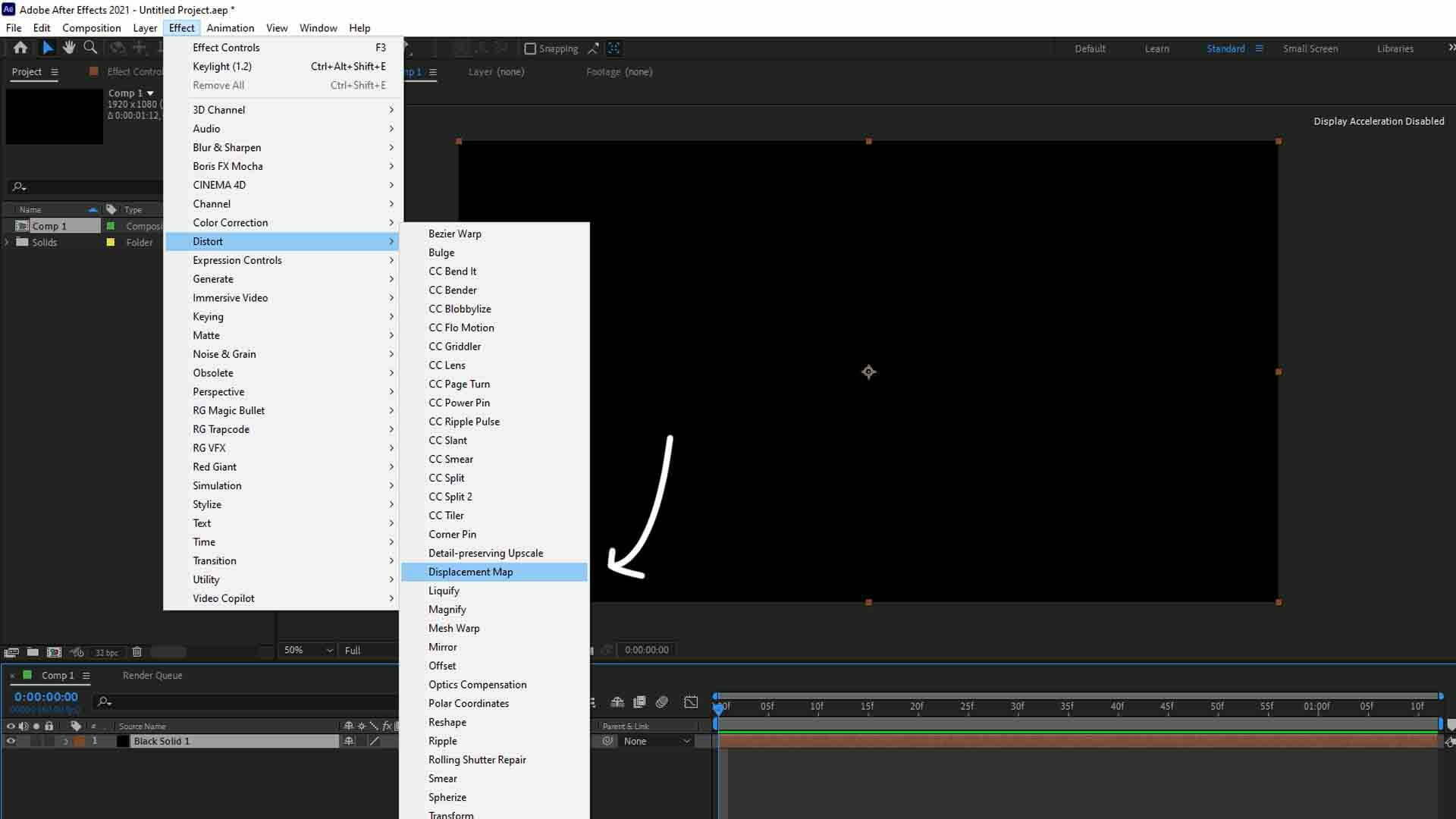Image resolution: width=1456 pixels, height=819 pixels.
Task: Click the Learn workspace button
Action: click(1157, 47)
